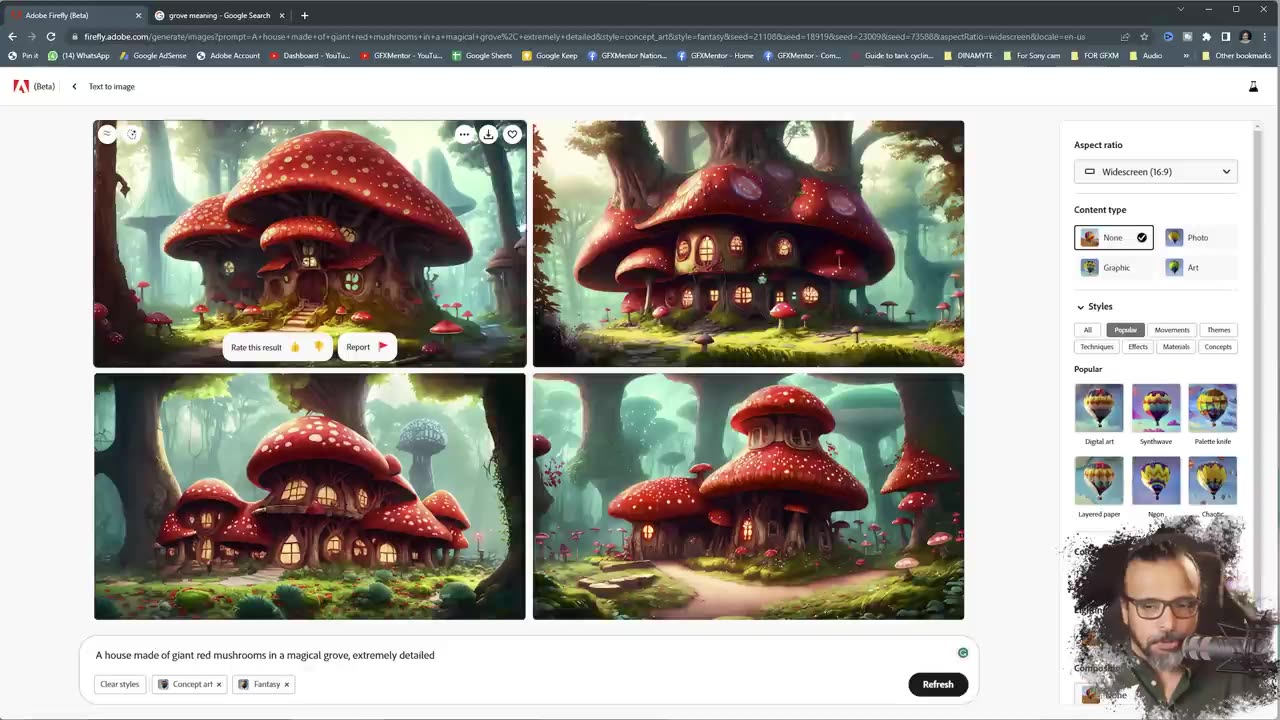Bookmark this page with the star icon
The image size is (1280, 720).
click(x=1144, y=37)
